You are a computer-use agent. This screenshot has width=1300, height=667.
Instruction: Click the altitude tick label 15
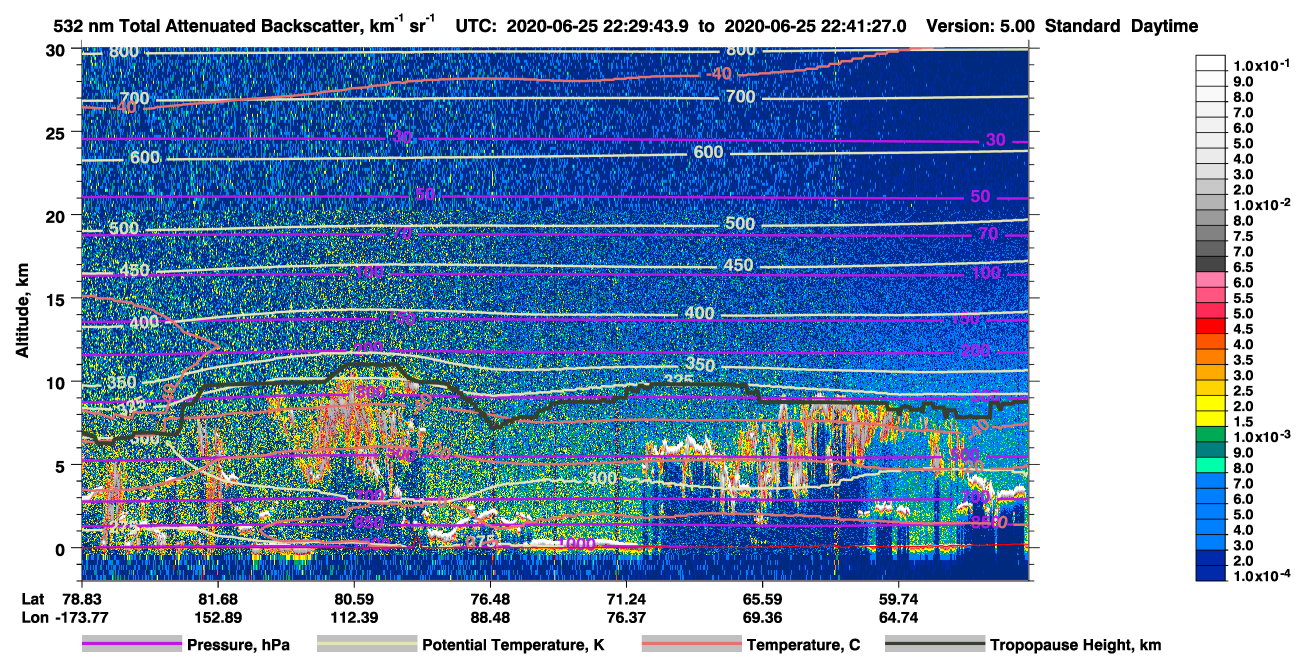click(x=58, y=298)
